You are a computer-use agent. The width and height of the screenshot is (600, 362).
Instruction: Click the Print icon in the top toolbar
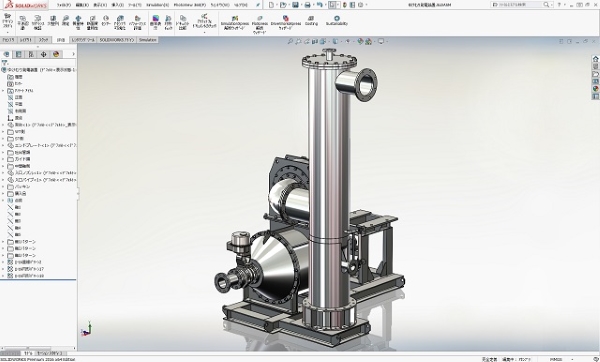pos(307,5)
